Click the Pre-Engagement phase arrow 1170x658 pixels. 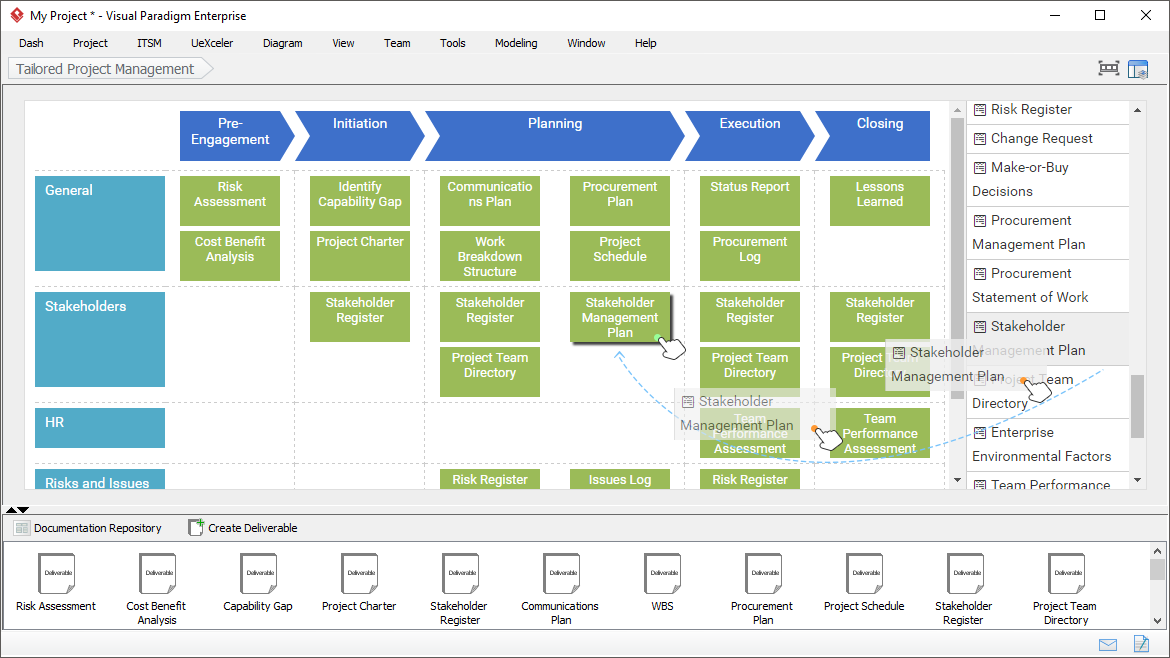(237, 136)
